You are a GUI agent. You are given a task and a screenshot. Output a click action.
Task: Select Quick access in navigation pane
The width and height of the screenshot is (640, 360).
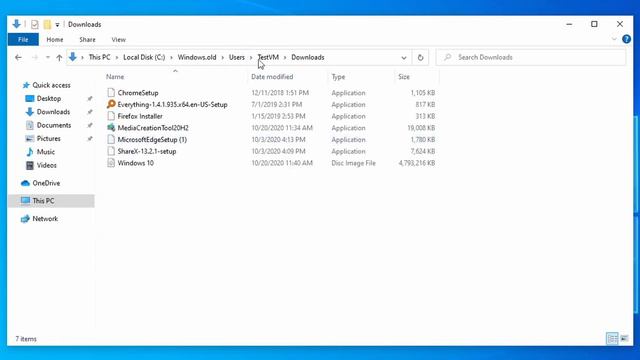coord(51,85)
